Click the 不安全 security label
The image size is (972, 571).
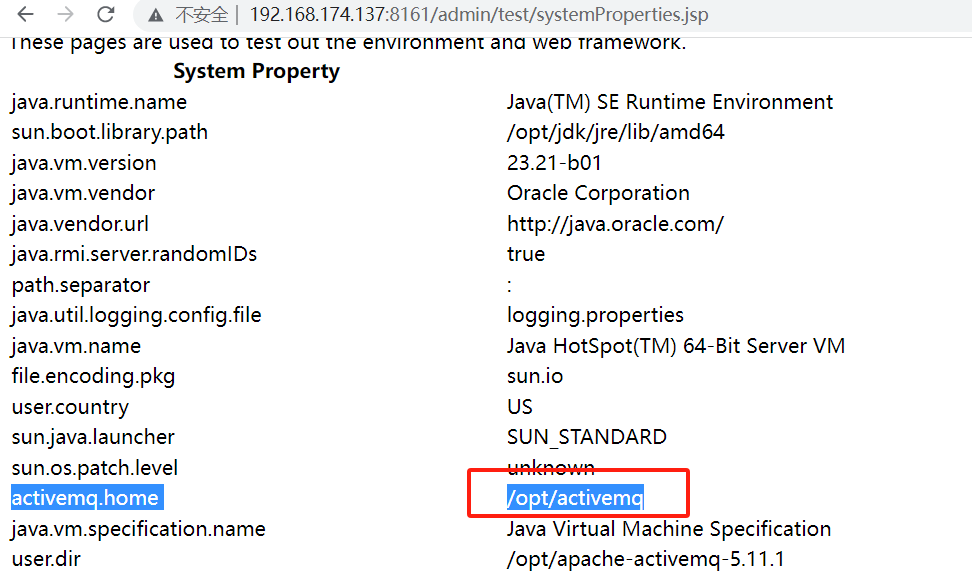click(x=201, y=14)
